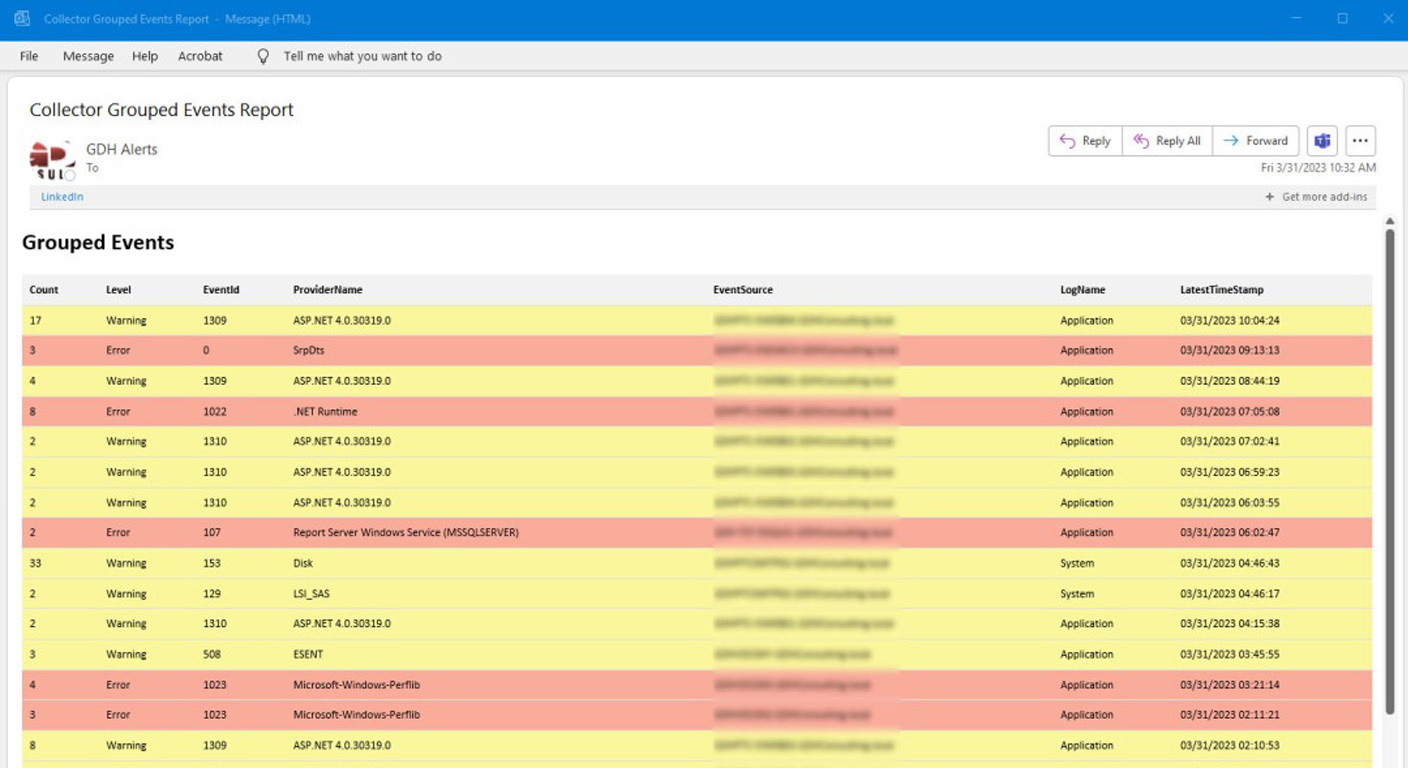This screenshot has width=1408, height=768.
Task: Click System log name in Disk row
Action: (x=1077, y=563)
